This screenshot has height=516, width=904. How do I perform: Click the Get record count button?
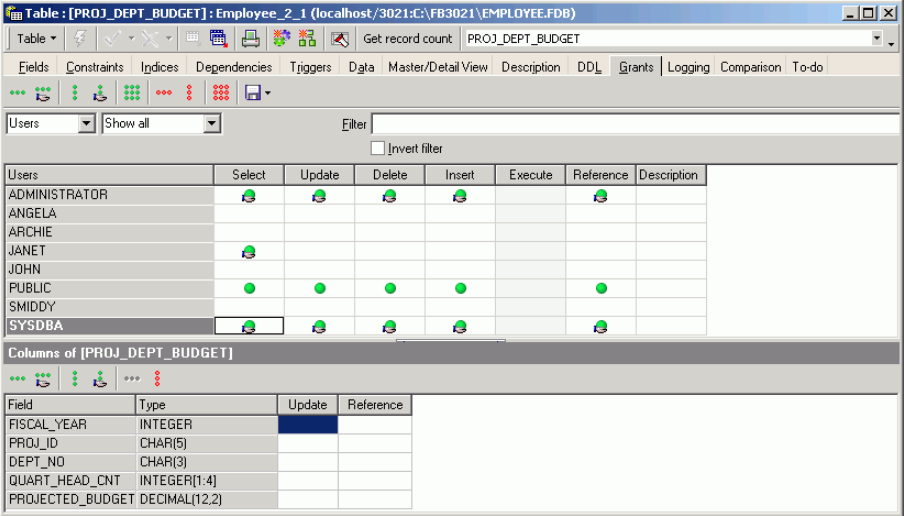pos(408,39)
